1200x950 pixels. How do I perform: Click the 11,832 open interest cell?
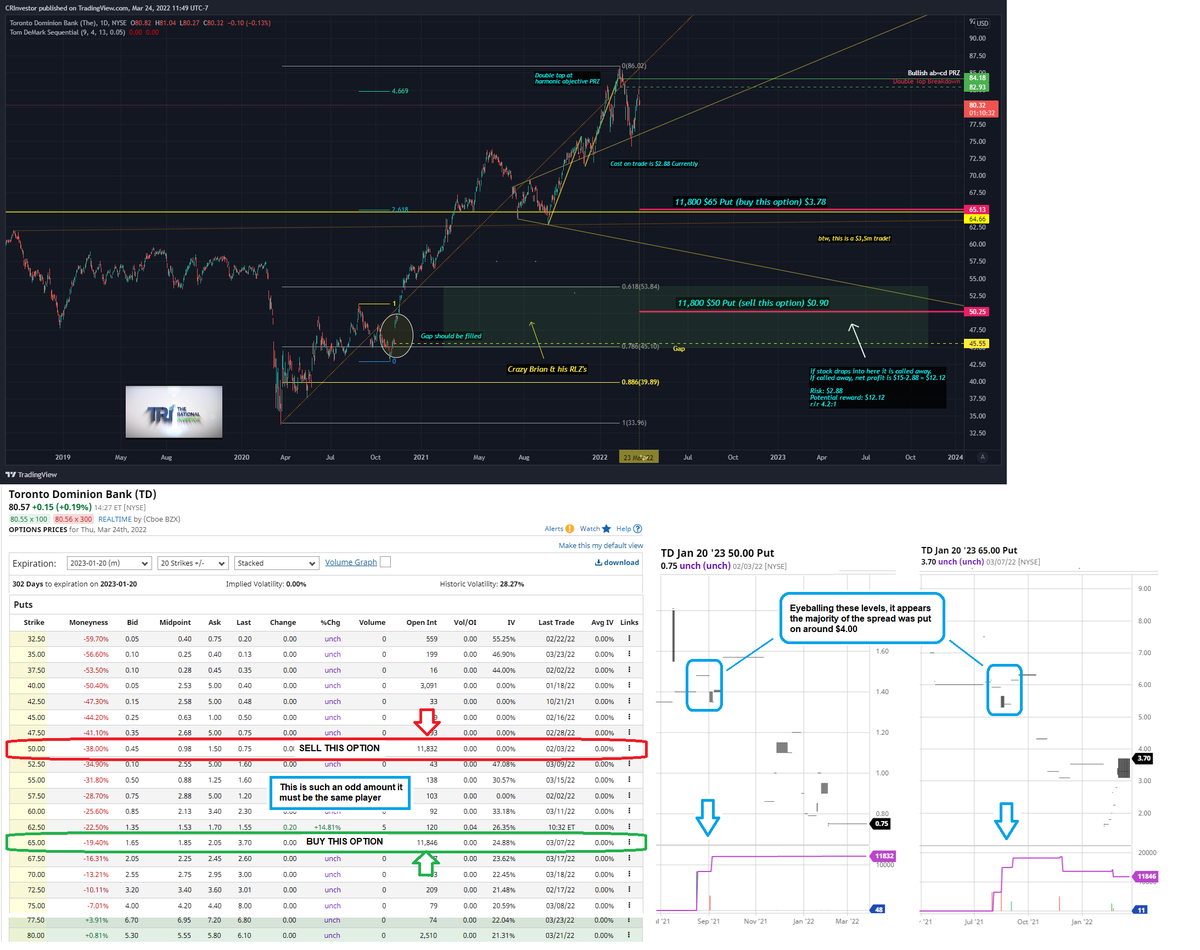428,748
